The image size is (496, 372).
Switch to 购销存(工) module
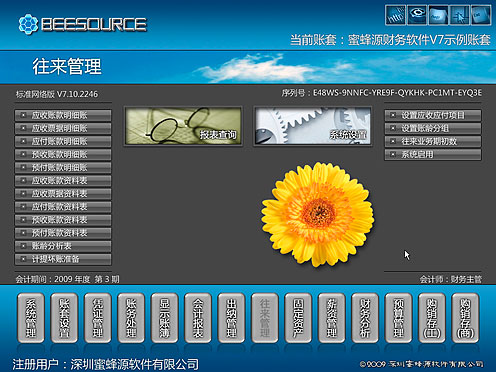point(432,318)
